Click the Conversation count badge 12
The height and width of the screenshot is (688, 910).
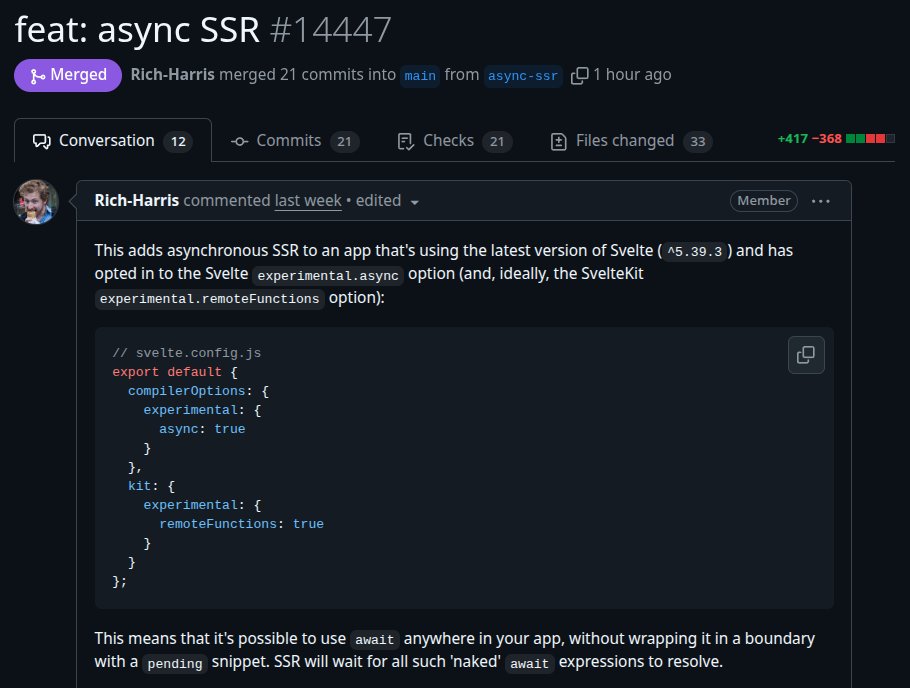(178, 142)
